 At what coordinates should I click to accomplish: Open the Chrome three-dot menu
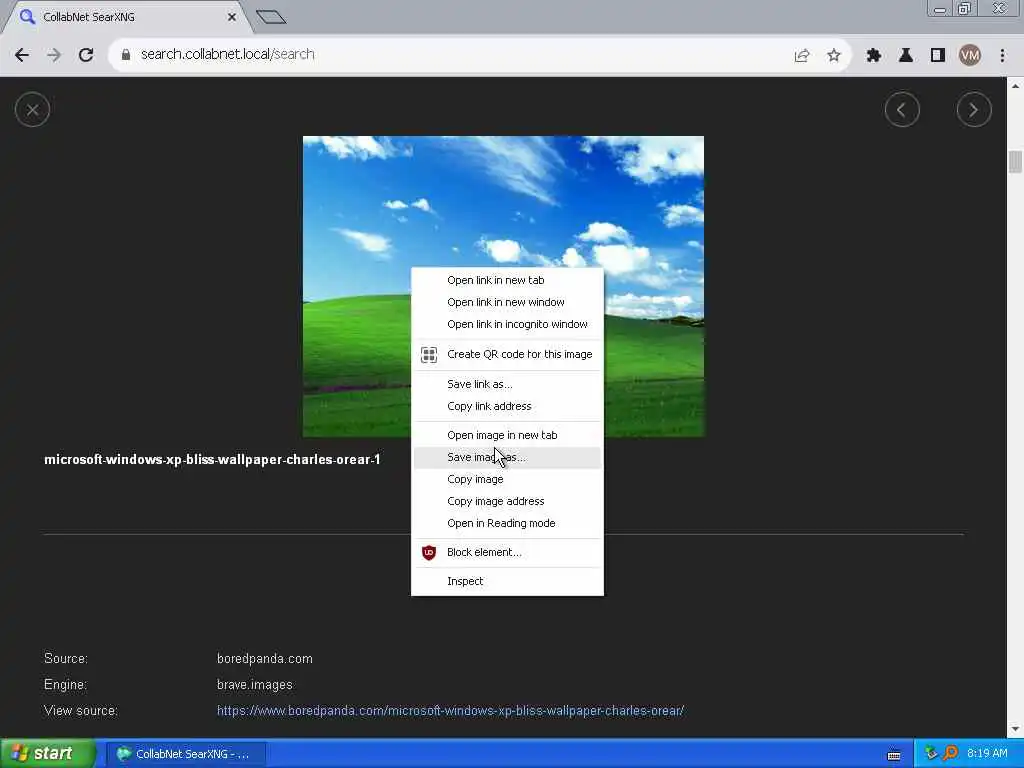pos(1002,56)
